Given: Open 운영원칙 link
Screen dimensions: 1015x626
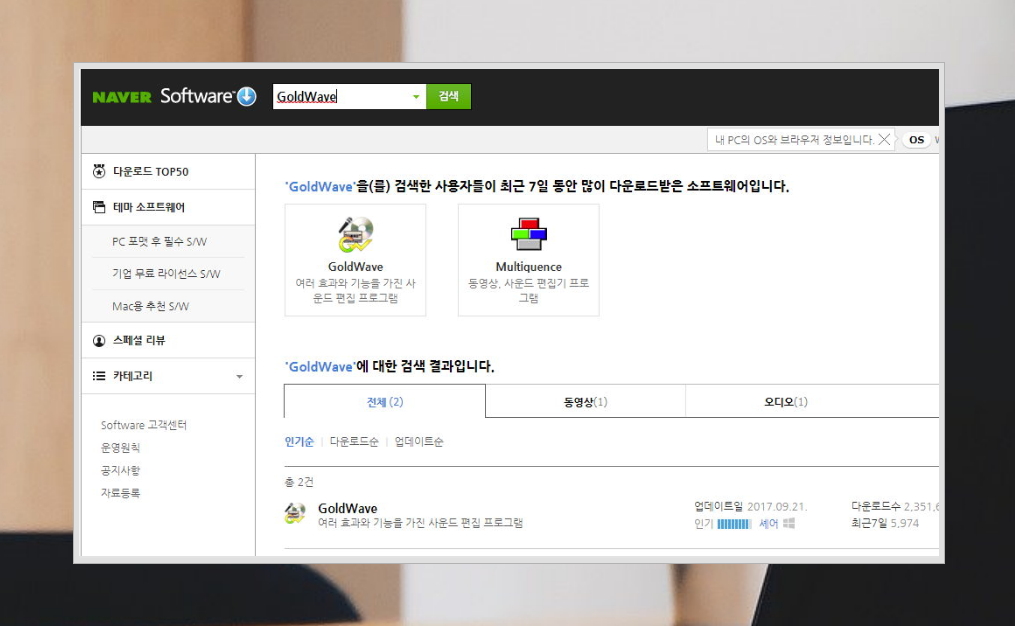Looking at the screenshot, I should (x=120, y=448).
